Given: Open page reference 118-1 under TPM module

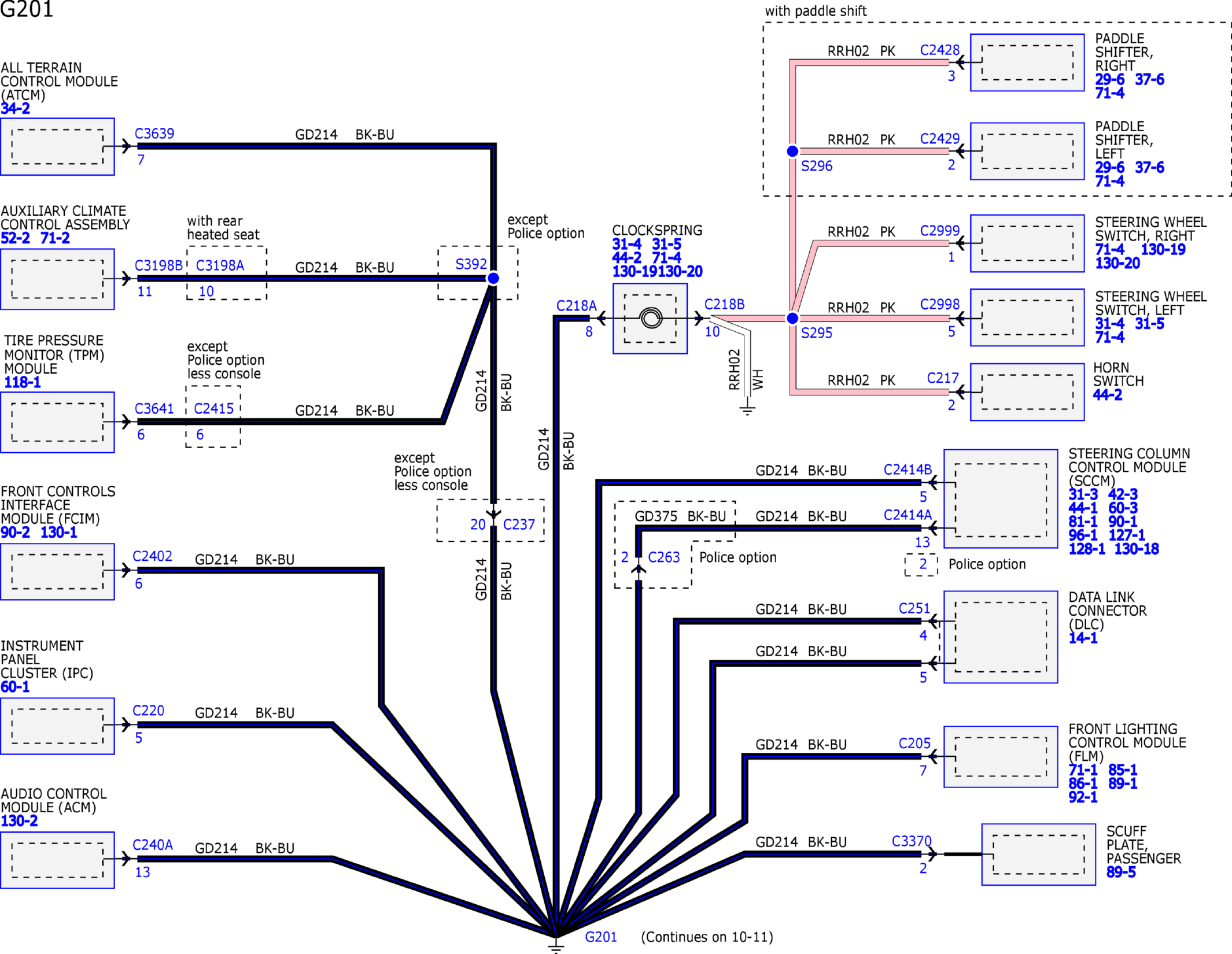Looking at the screenshot, I should click(23, 382).
